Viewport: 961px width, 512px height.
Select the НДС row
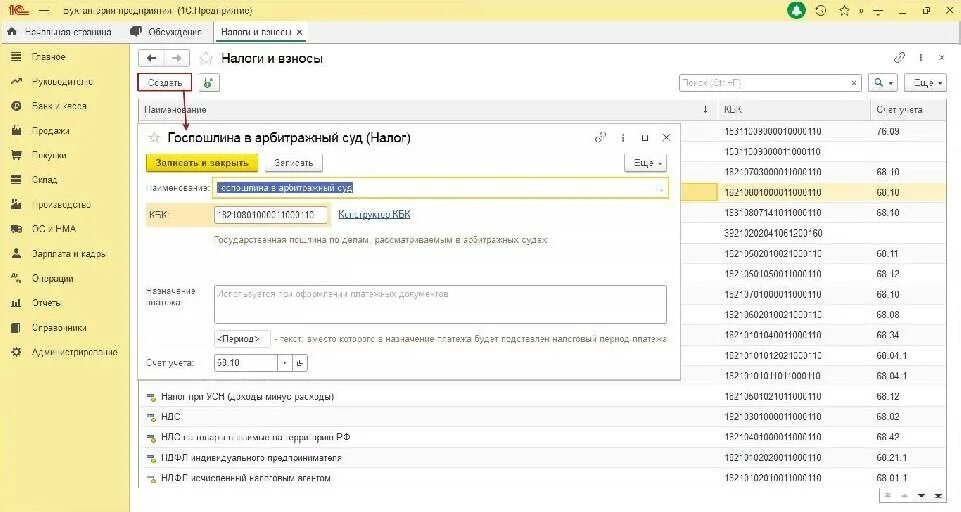pos(541,417)
